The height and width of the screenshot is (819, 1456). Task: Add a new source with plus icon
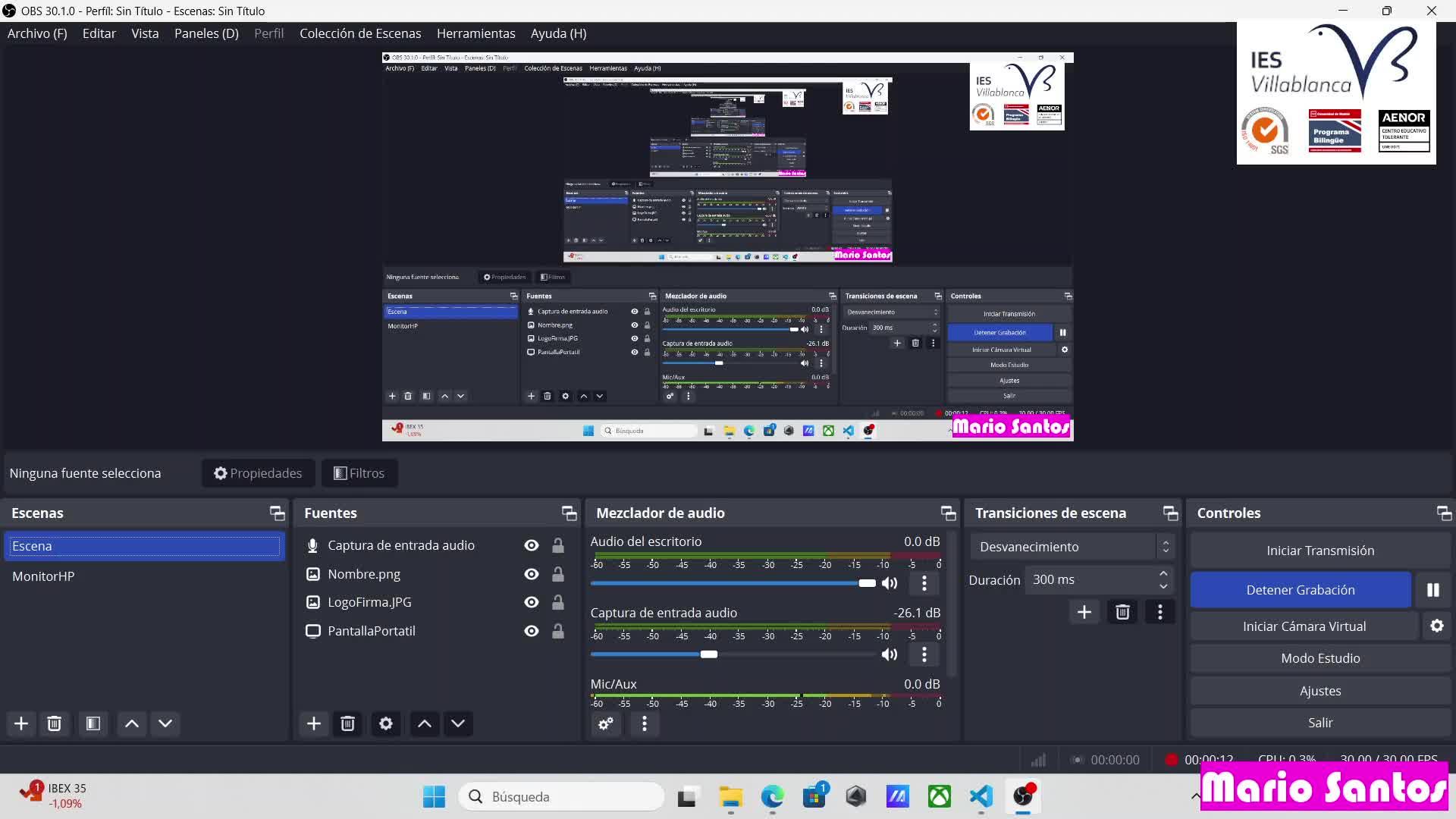313,723
